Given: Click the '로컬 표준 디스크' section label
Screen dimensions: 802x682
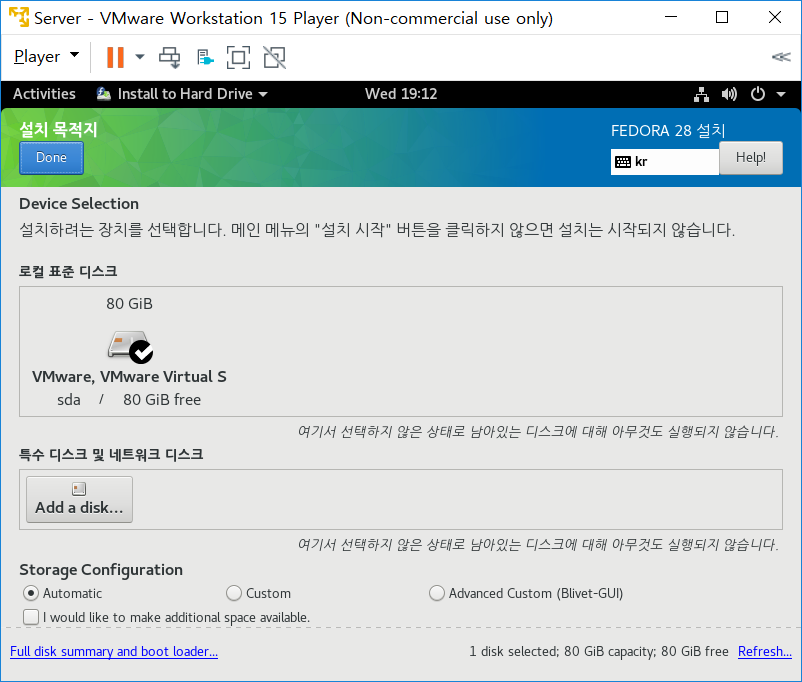Looking at the screenshot, I should tap(68, 271).
